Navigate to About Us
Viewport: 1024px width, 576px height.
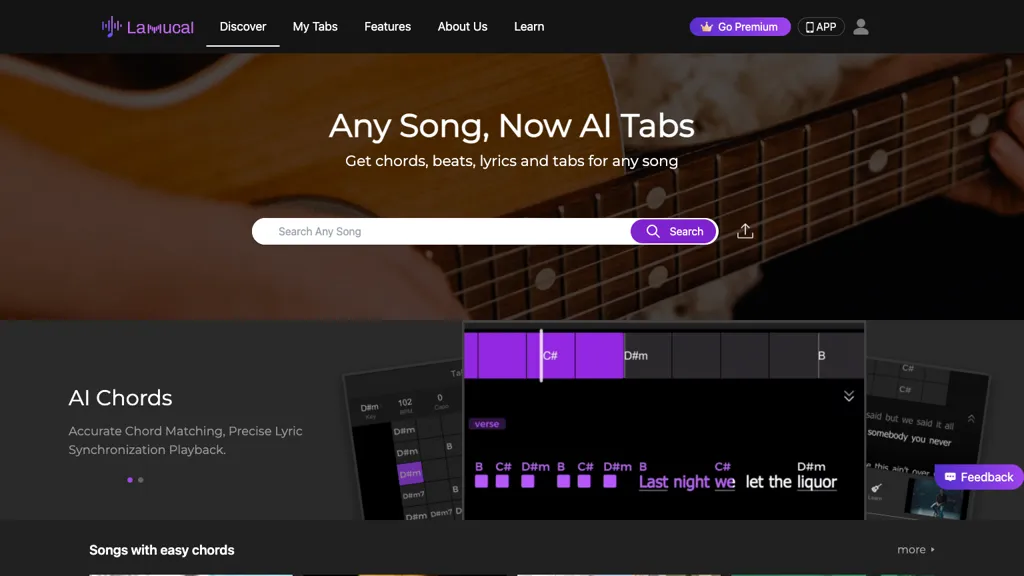462,27
